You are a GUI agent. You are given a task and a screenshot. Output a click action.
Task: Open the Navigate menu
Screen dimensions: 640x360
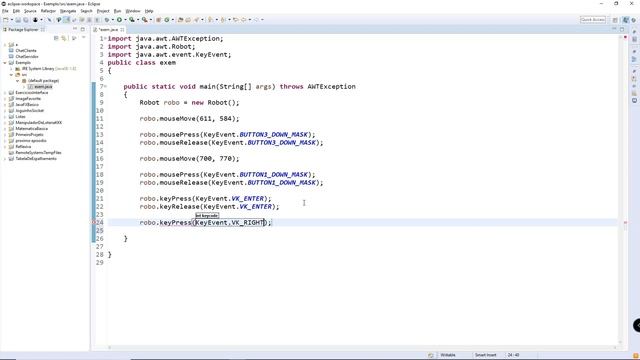[x=68, y=11]
